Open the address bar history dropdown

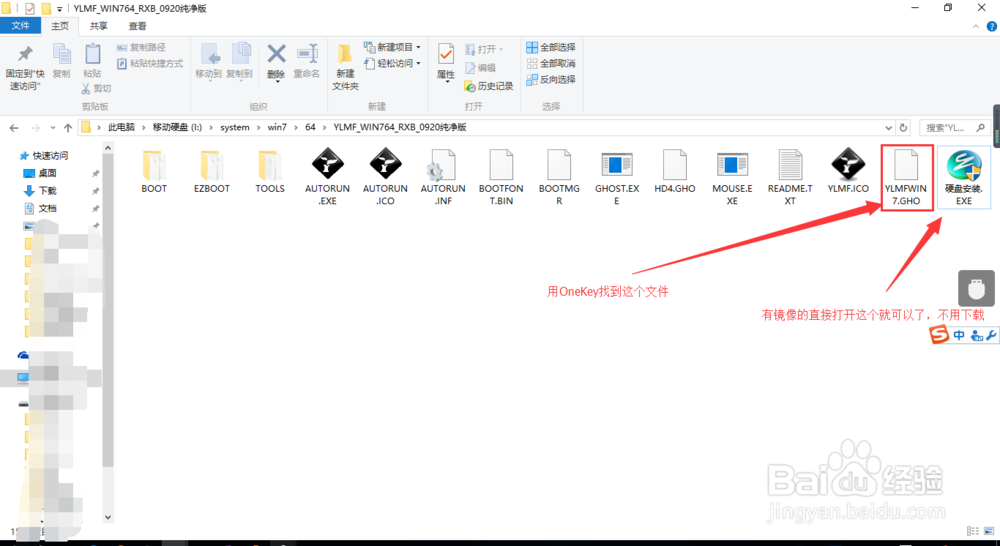(x=888, y=128)
